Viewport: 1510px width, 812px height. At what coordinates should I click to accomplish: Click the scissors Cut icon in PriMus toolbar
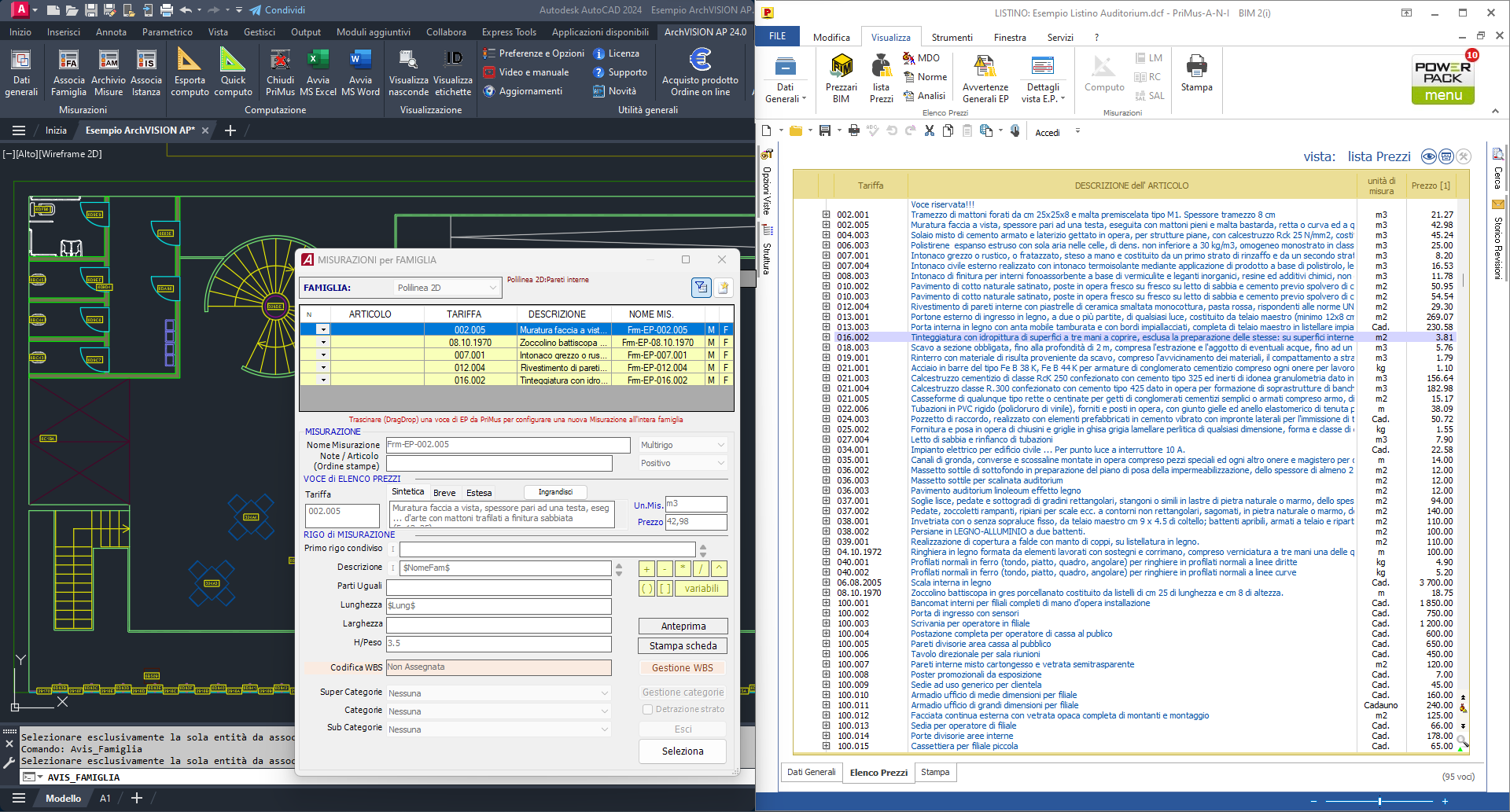[929, 131]
